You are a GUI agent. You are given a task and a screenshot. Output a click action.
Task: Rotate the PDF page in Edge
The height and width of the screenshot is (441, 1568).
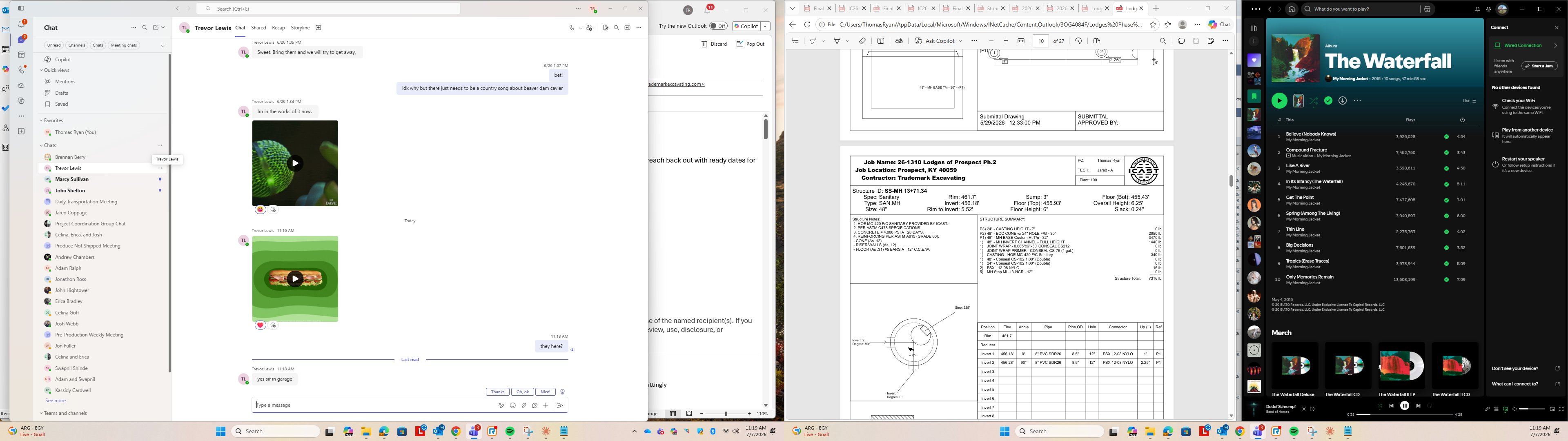click(1078, 41)
